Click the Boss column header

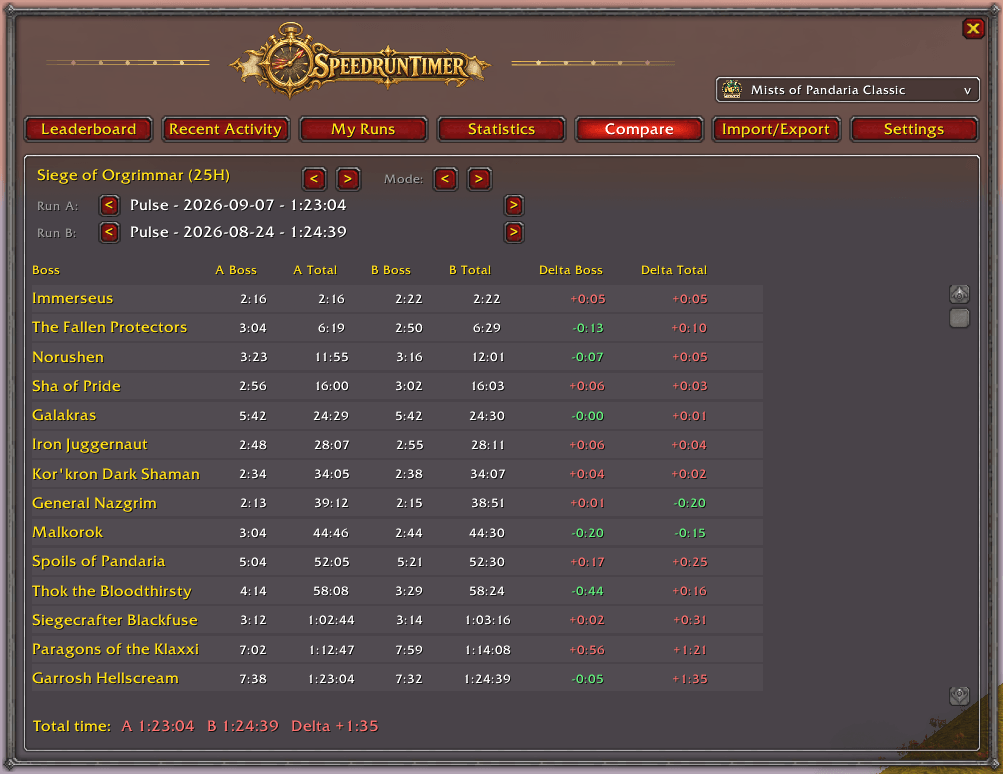[46, 270]
